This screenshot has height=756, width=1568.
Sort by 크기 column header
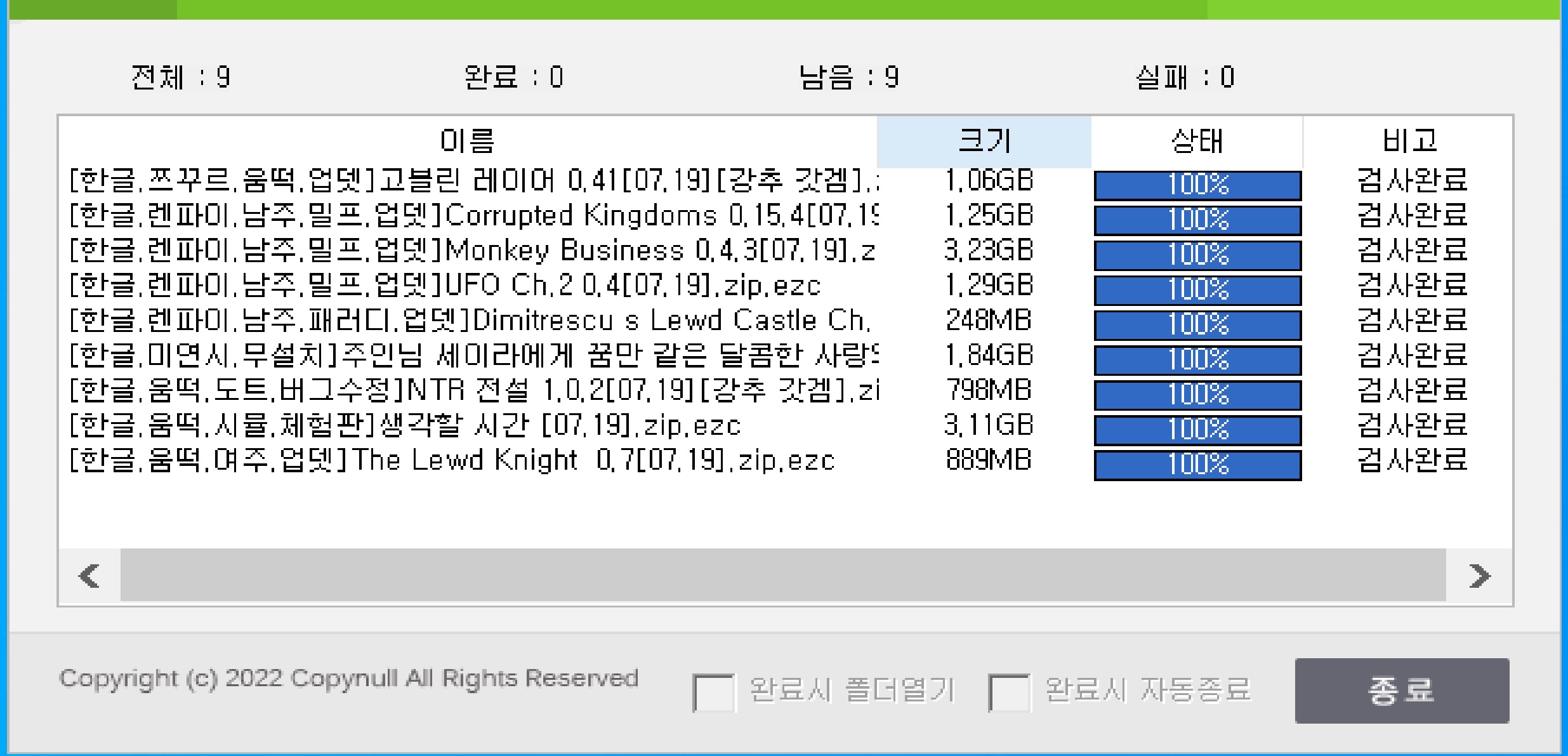tap(984, 141)
